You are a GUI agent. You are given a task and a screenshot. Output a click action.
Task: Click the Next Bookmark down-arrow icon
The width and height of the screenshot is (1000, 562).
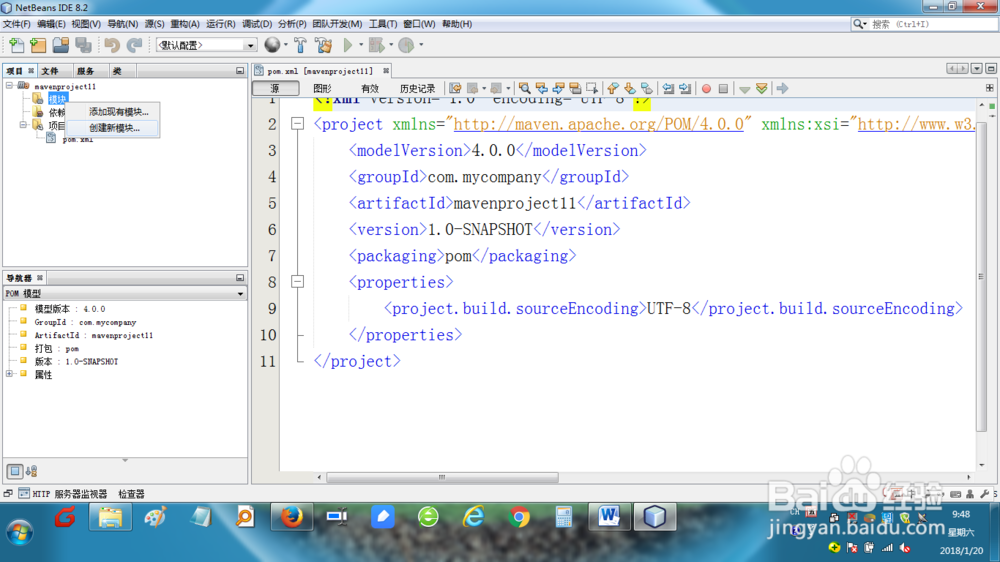pos(629,88)
